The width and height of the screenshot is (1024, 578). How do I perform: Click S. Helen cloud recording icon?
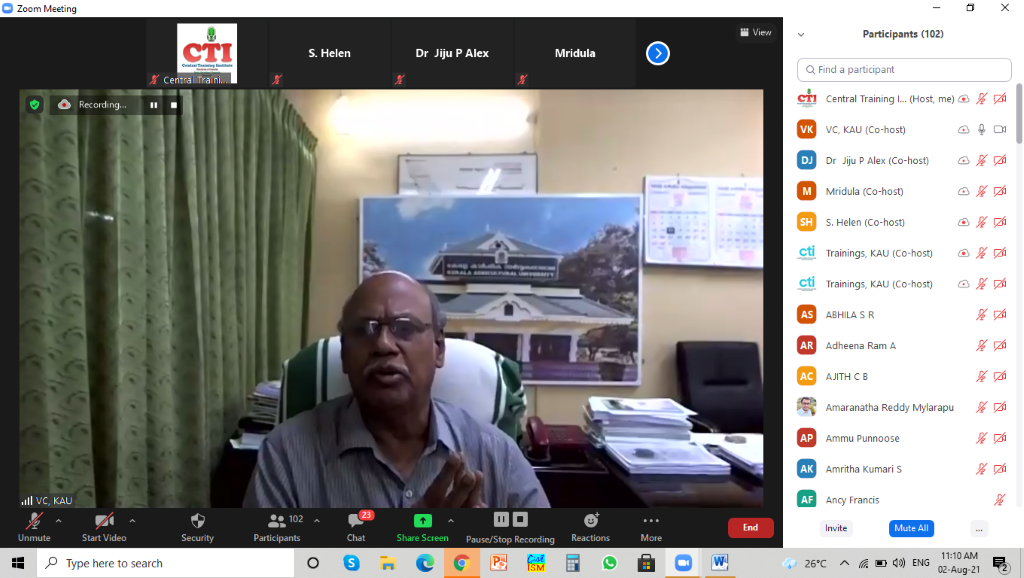pyautogui.click(x=963, y=222)
